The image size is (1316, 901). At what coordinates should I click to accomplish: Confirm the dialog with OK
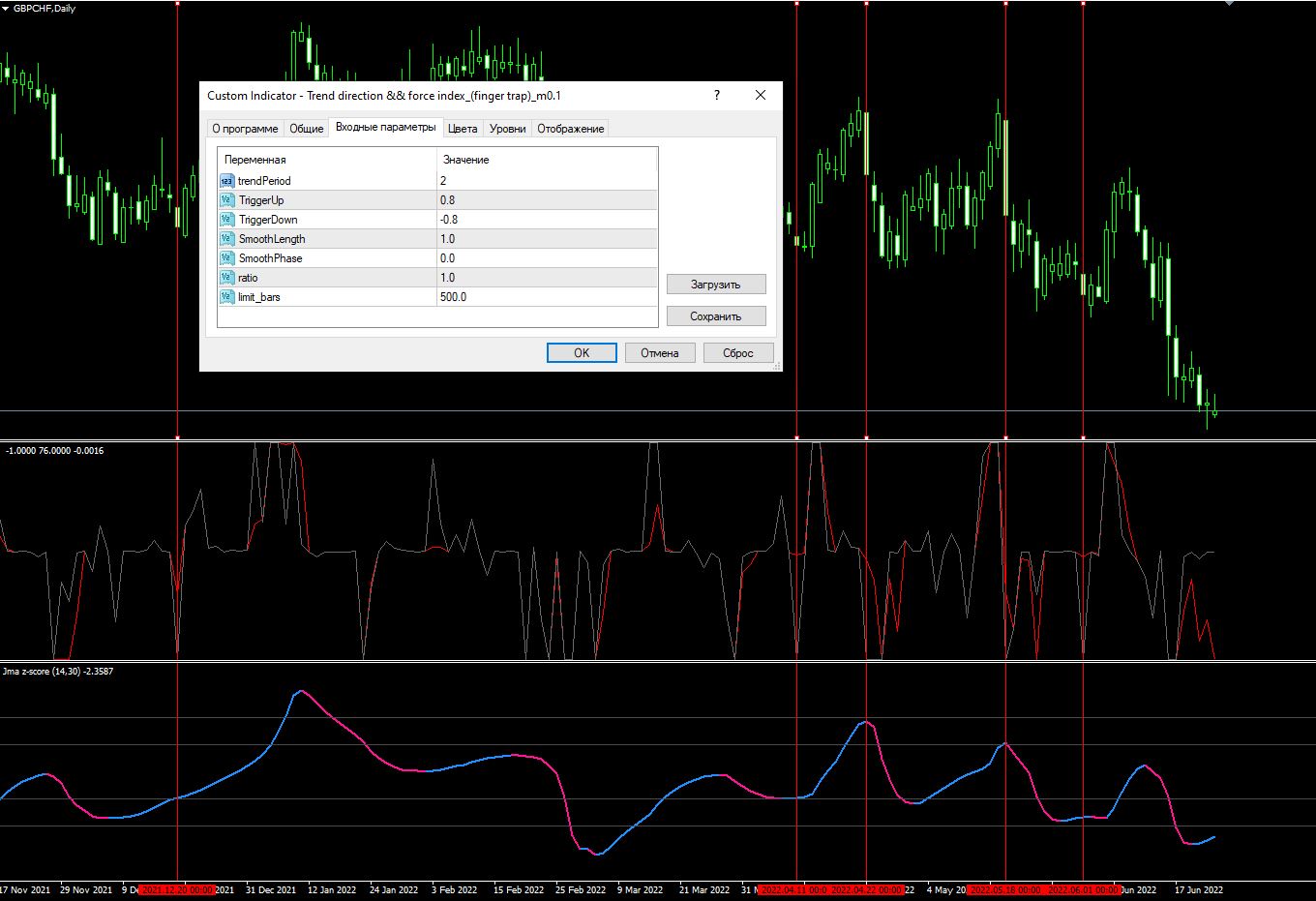(582, 353)
